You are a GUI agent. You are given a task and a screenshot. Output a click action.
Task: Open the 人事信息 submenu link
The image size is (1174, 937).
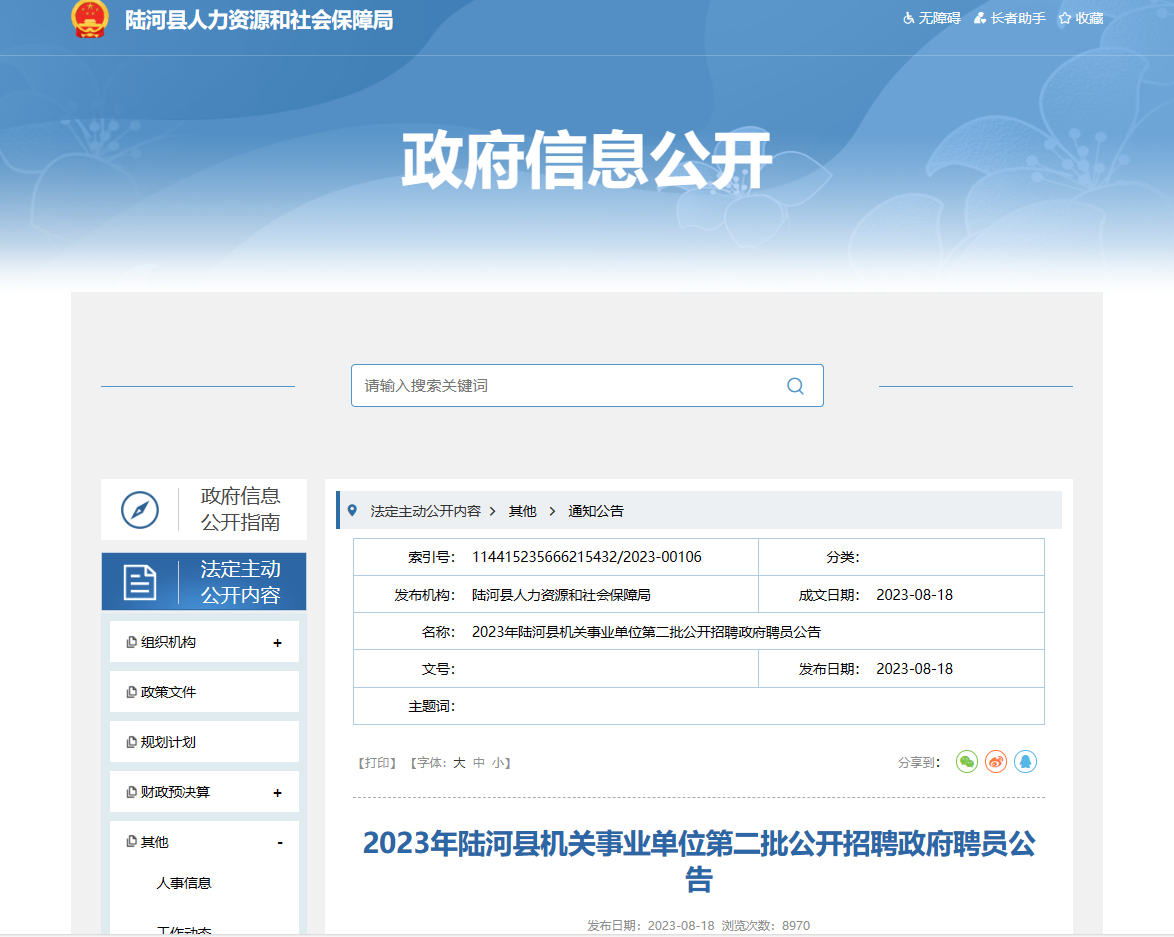(x=184, y=883)
